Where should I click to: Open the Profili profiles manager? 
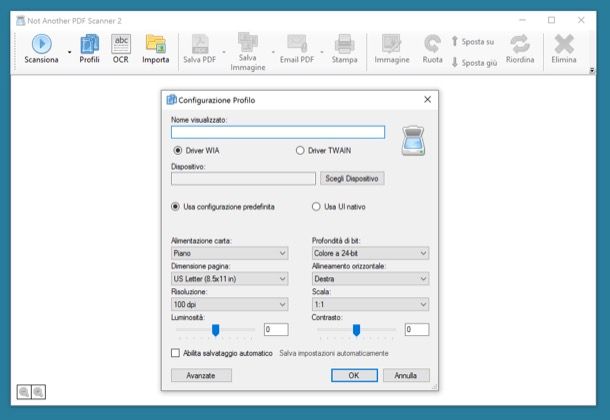click(89, 49)
